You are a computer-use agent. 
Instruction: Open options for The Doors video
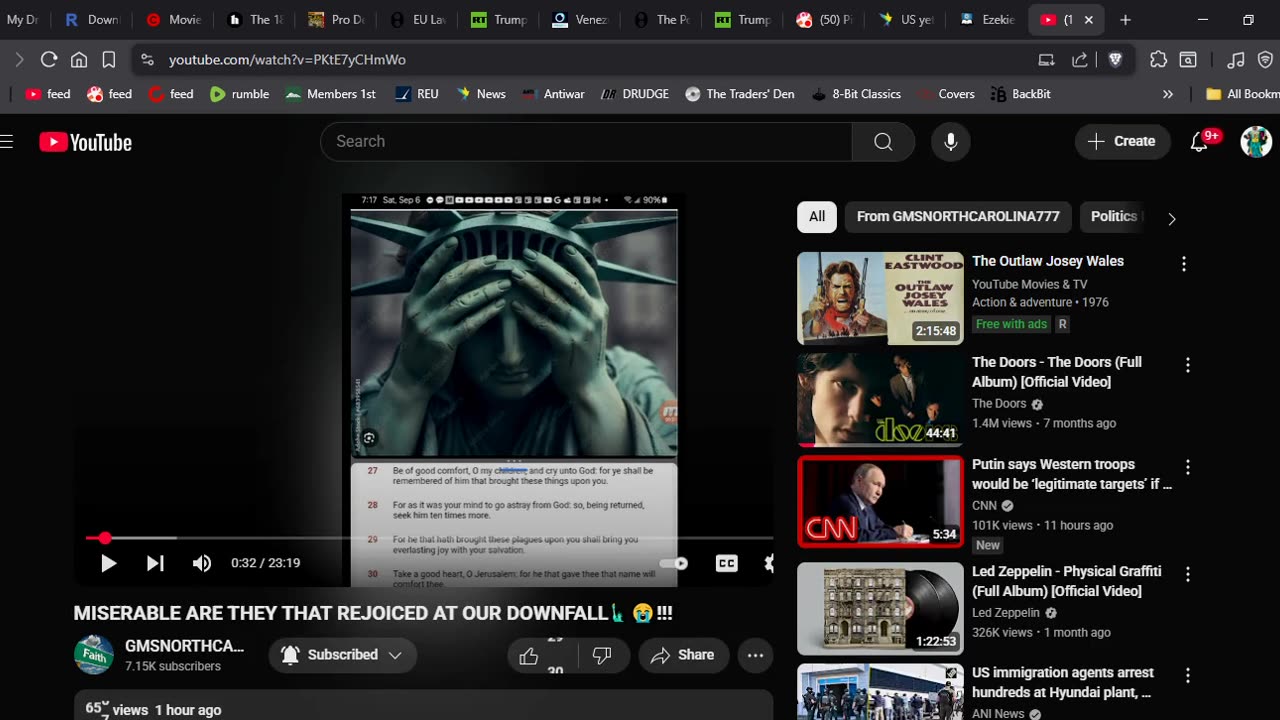pos(1188,365)
